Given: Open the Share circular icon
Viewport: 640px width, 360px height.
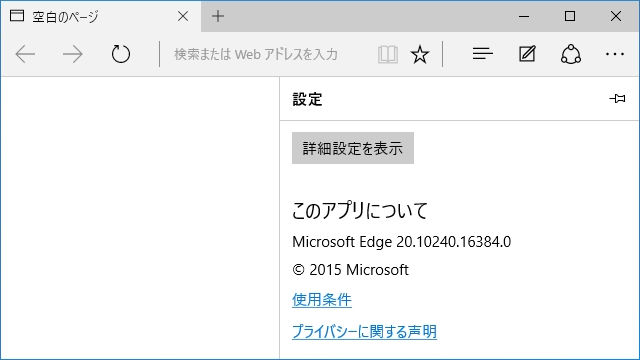Looking at the screenshot, I should tap(571, 54).
